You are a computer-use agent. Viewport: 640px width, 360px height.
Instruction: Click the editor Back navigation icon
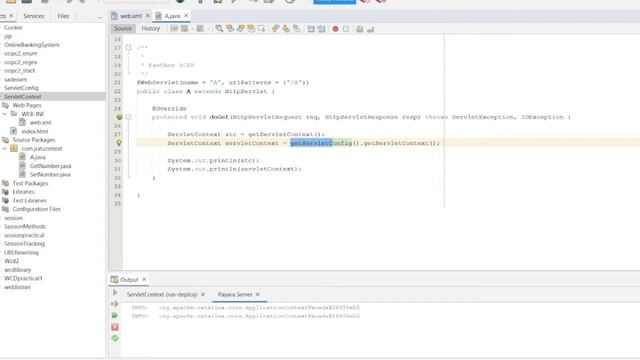click(x=185, y=29)
